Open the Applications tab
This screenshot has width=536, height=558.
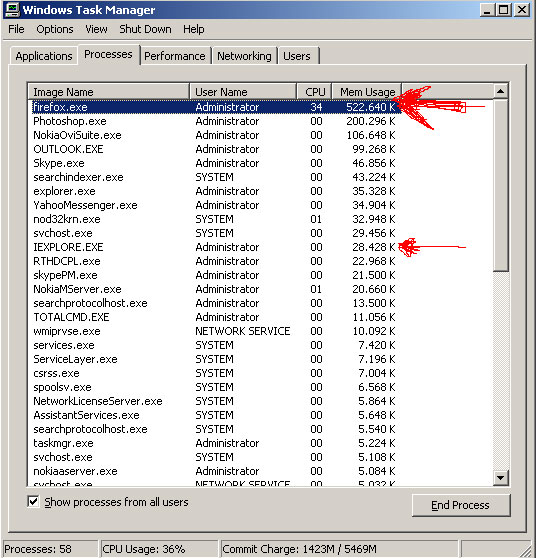tap(44, 56)
